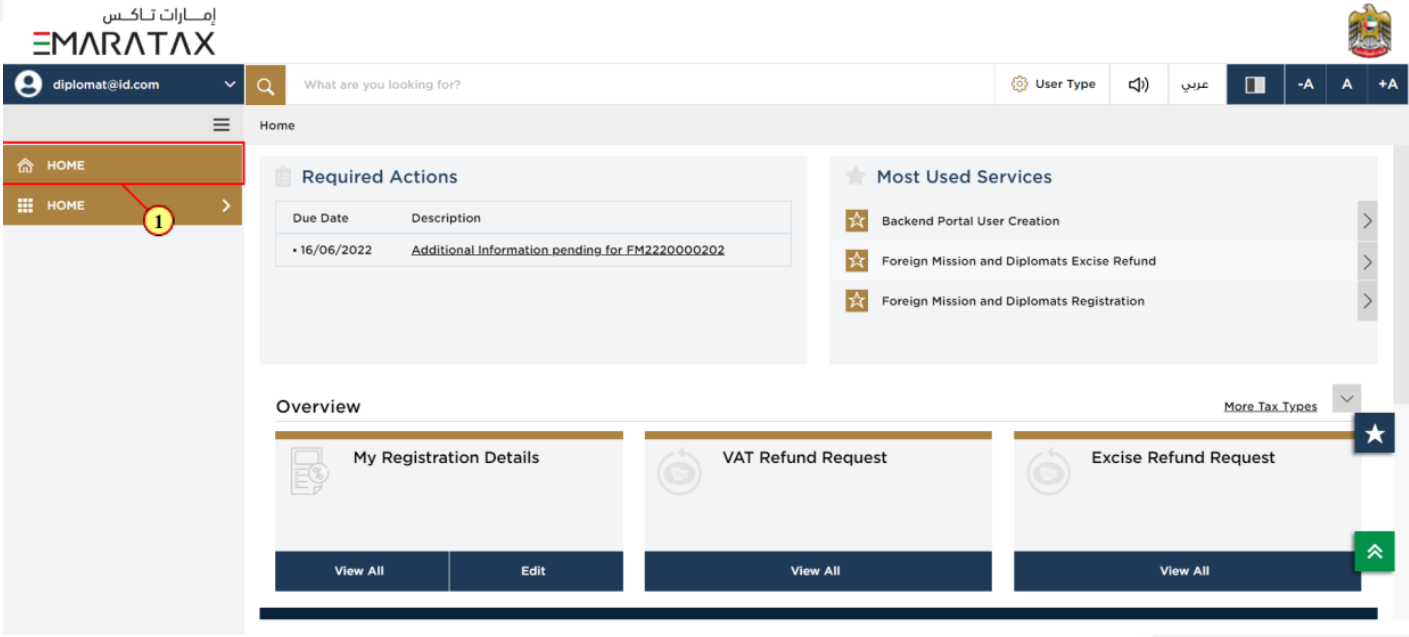The width and height of the screenshot is (1409, 637).
Task: Collapse Overview with the down chevron
Action: click(x=1346, y=398)
